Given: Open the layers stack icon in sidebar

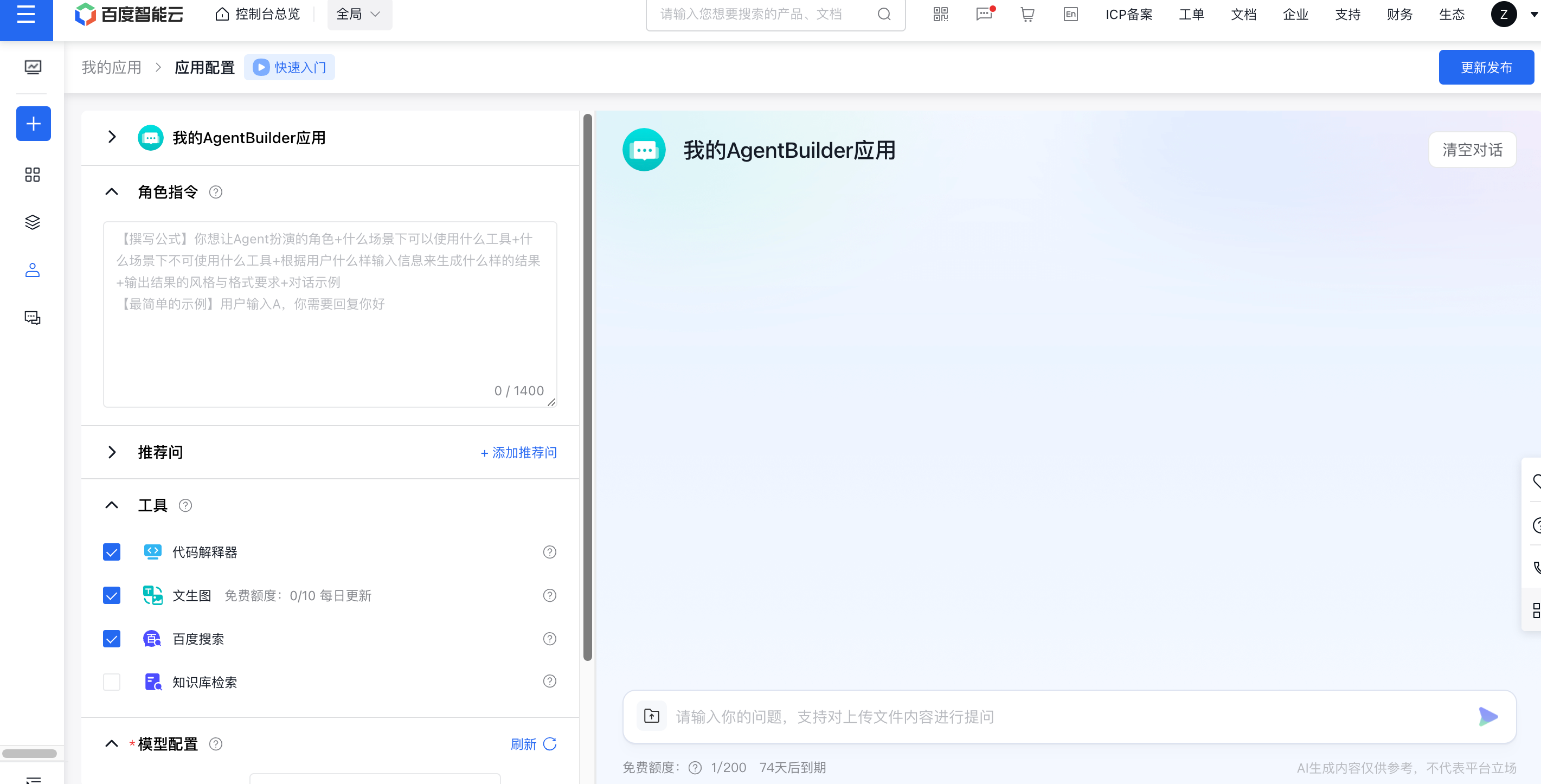Looking at the screenshot, I should click(33, 222).
